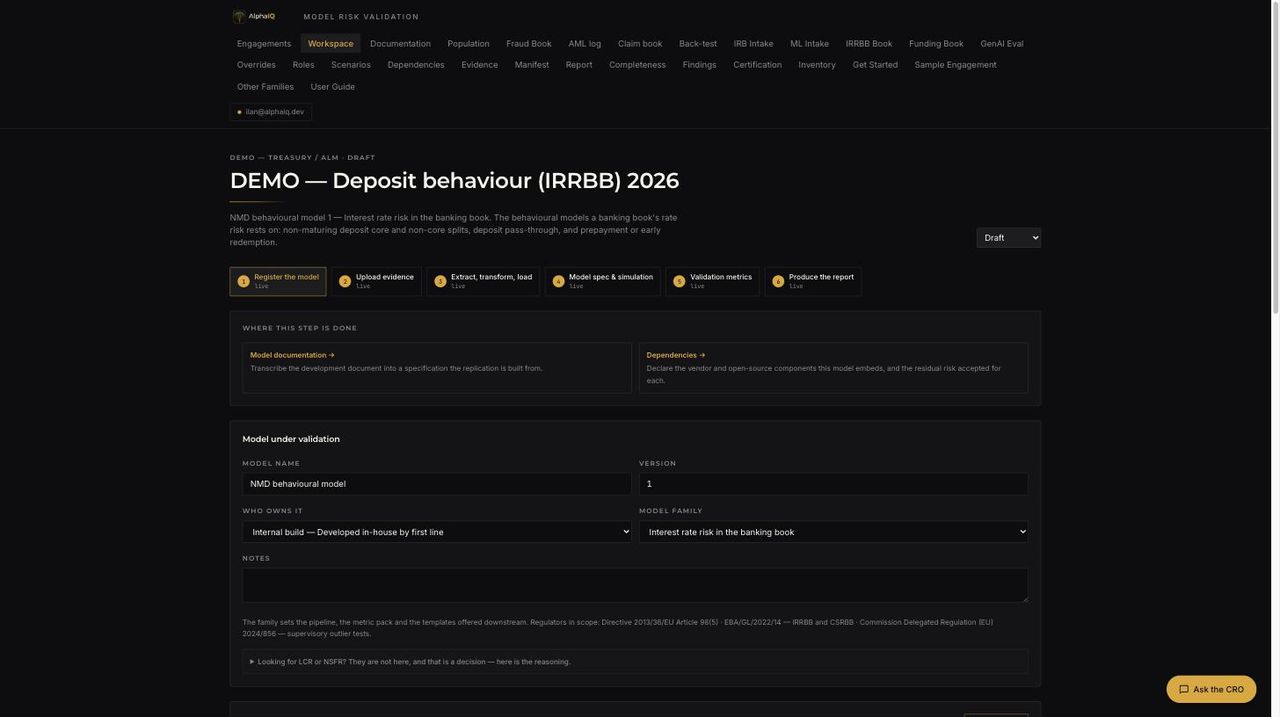
Task: Select step 3 Extract, transform, load
Action: coord(483,282)
